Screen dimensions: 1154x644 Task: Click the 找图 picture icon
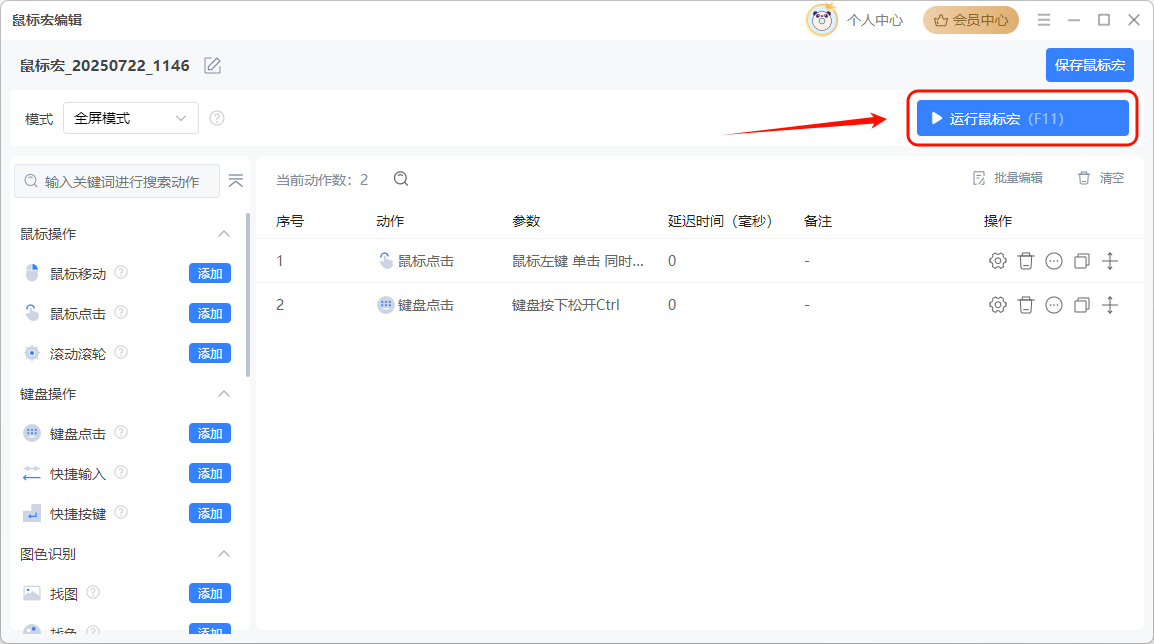click(x=32, y=593)
